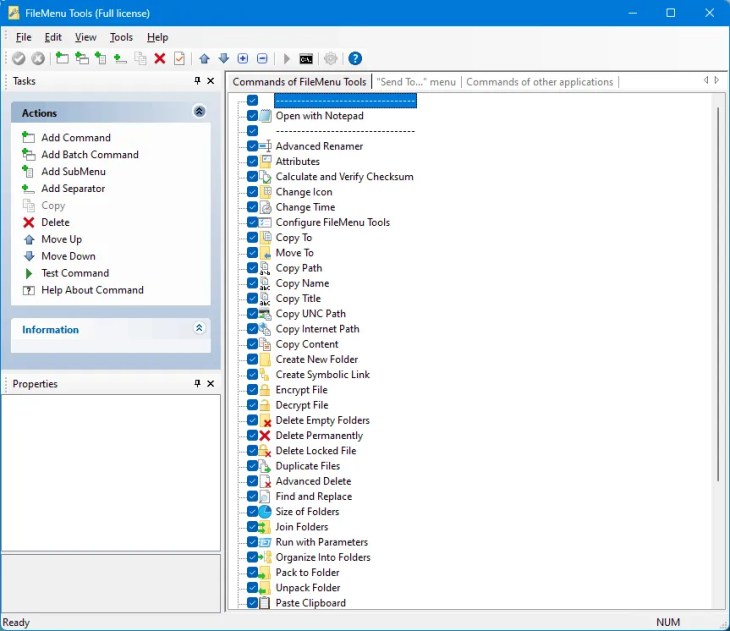Image resolution: width=730 pixels, height=631 pixels.
Task: Click the Open with Notepad icon
Action: coord(265,116)
